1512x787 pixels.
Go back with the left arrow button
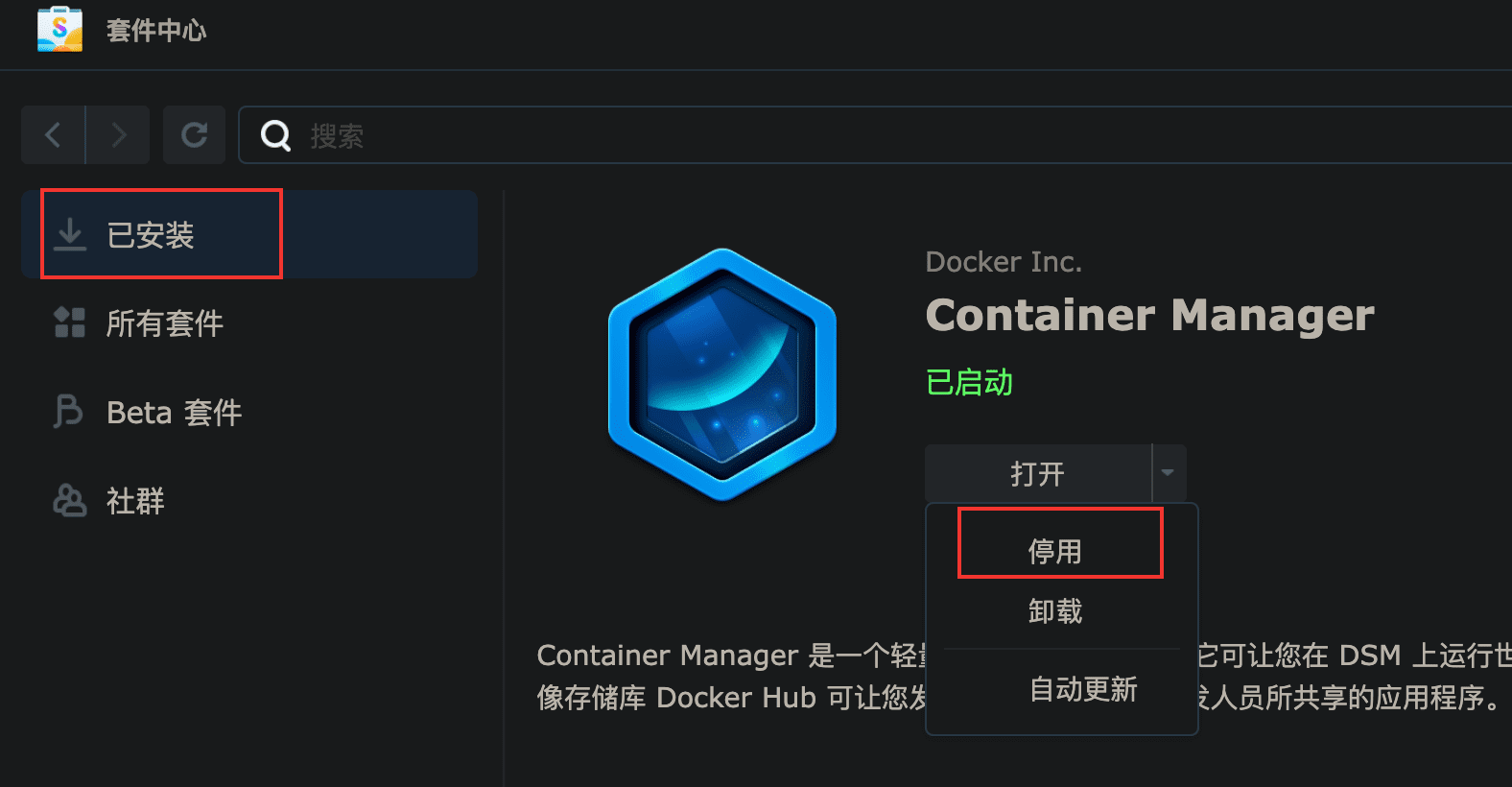(54, 135)
